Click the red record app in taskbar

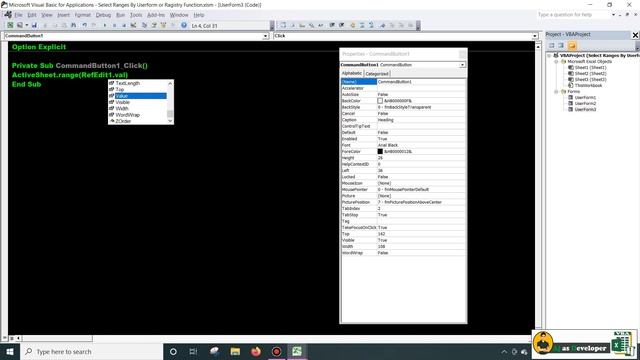click(276, 351)
